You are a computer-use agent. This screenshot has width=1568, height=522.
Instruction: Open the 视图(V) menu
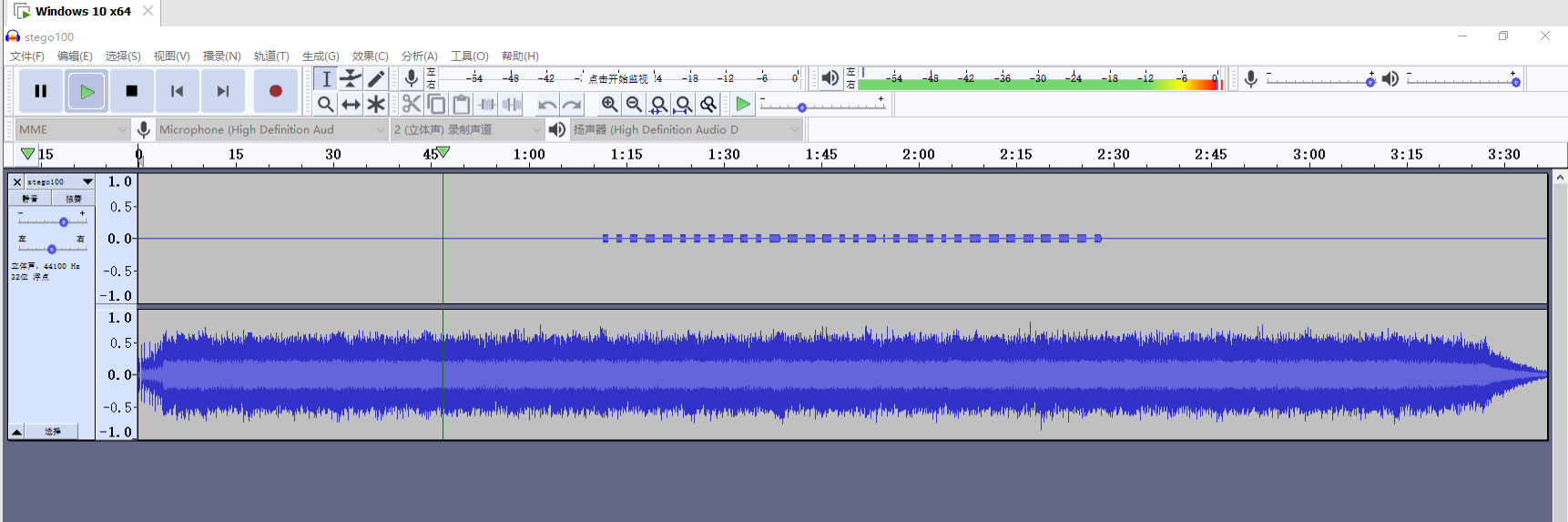(x=171, y=56)
